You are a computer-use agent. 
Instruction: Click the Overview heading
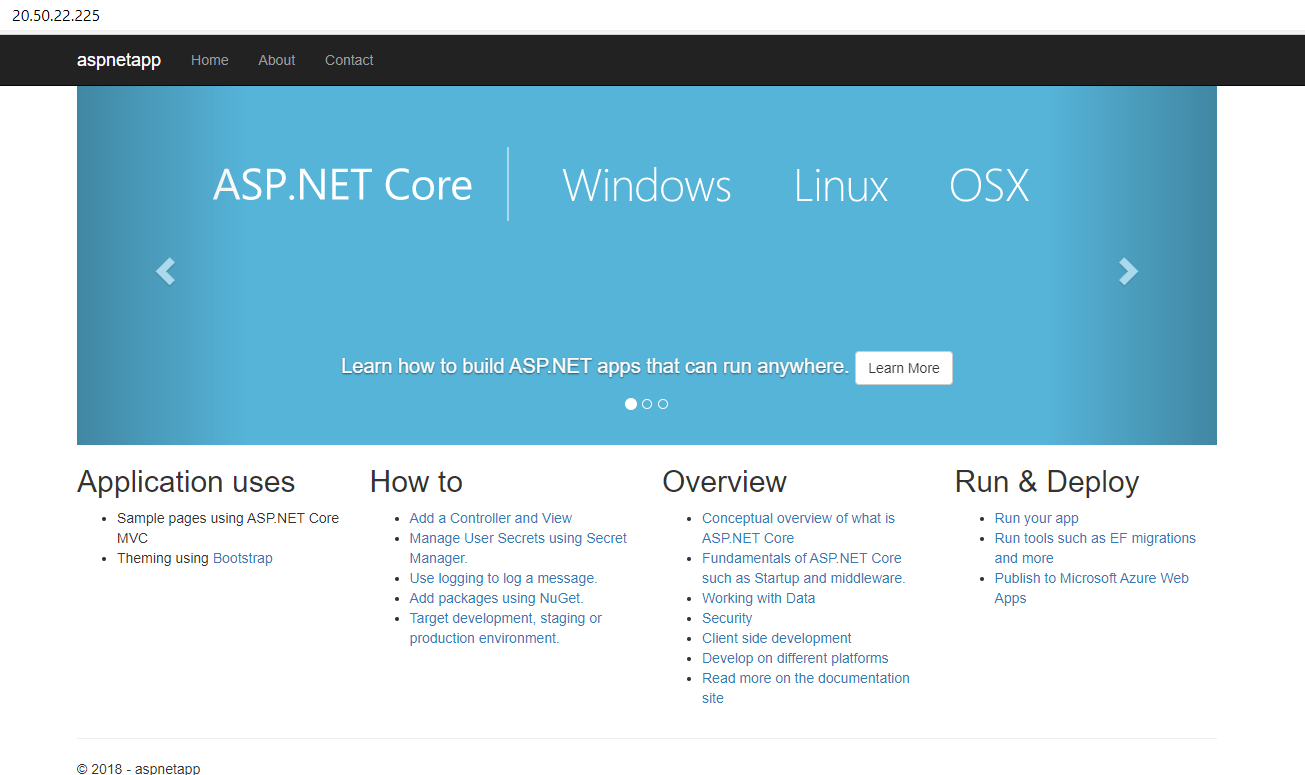tap(725, 482)
